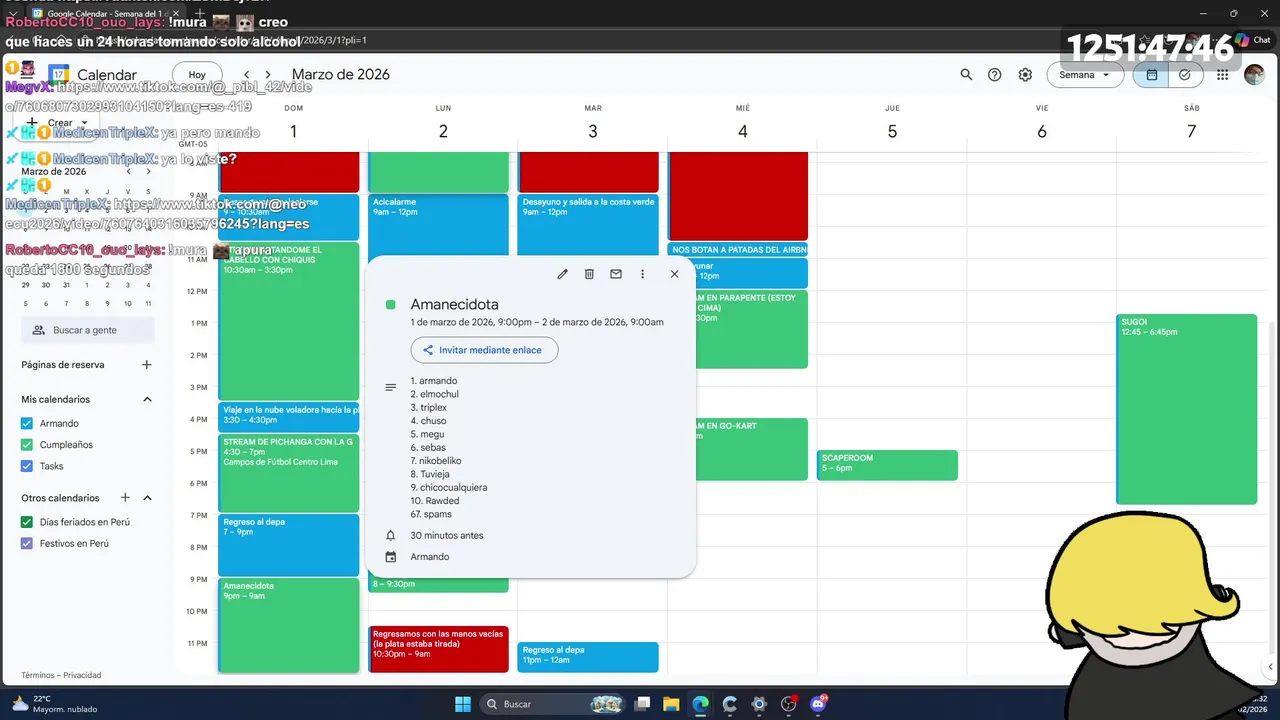1280x720 pixels.
Task: Email guests of Amanecidota via envelope icon
Action: pos(616,274)
